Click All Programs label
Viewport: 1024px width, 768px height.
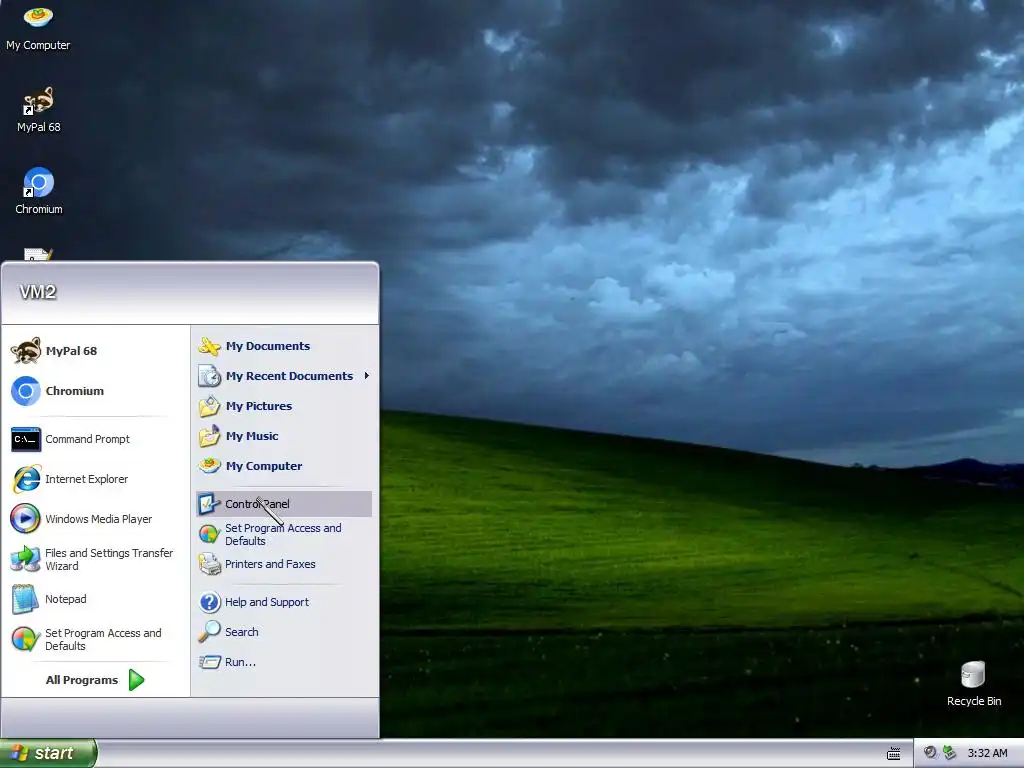click(82, 680)
